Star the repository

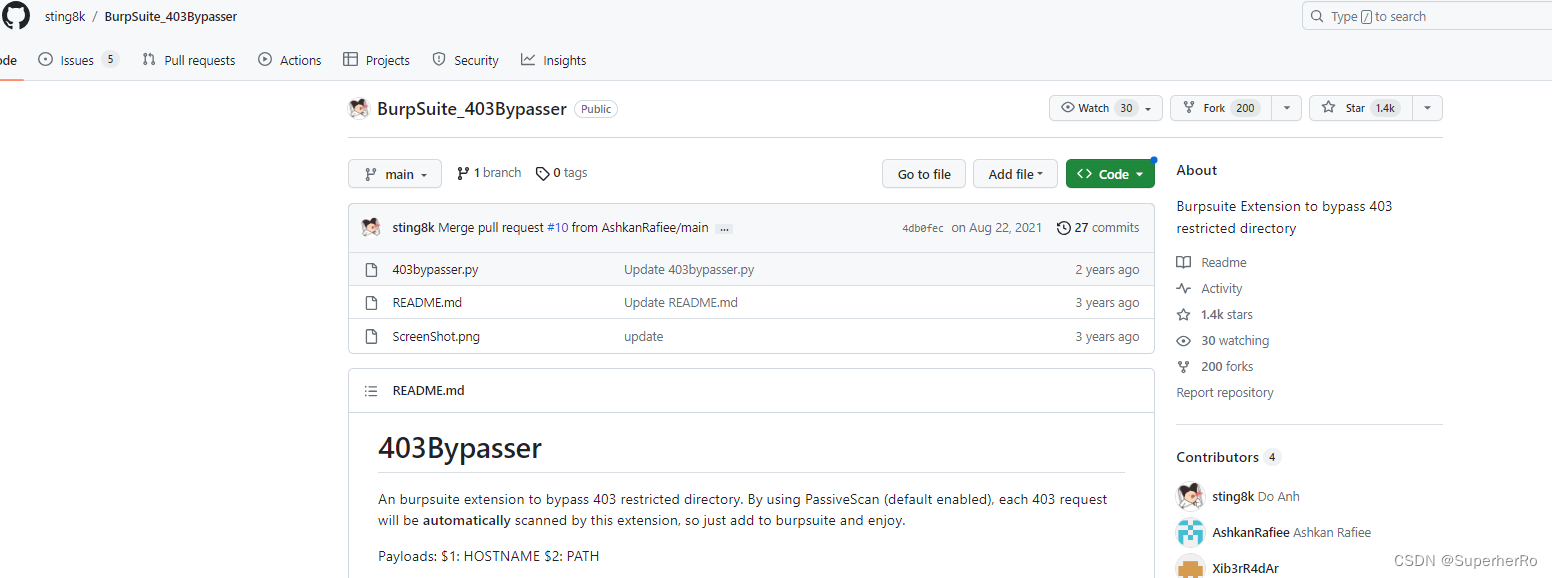1360,108
